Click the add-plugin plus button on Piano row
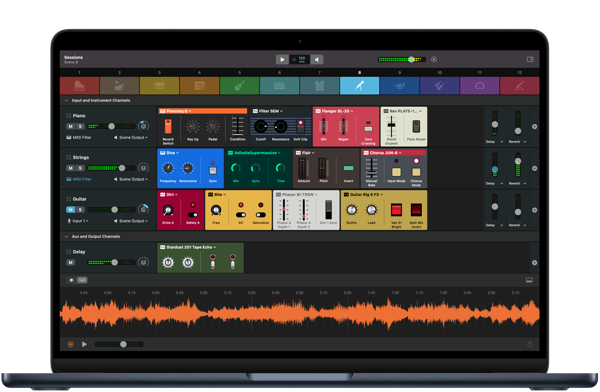The image size is (600, 392). [x=535, y=126]
